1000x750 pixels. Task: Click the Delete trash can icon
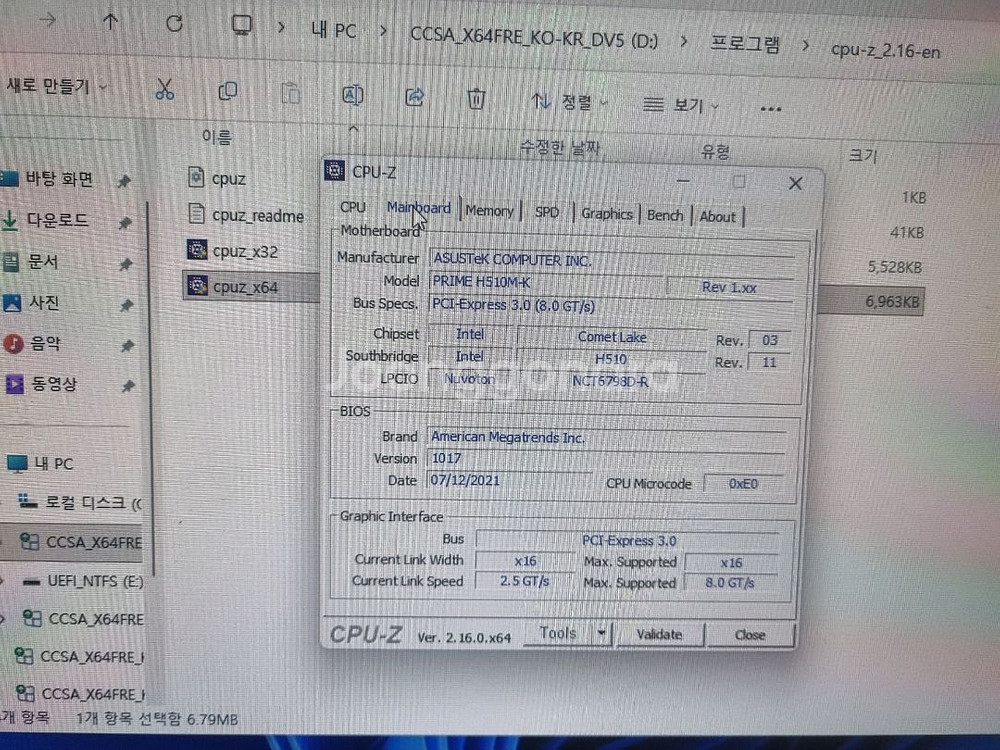click(477, 98)
